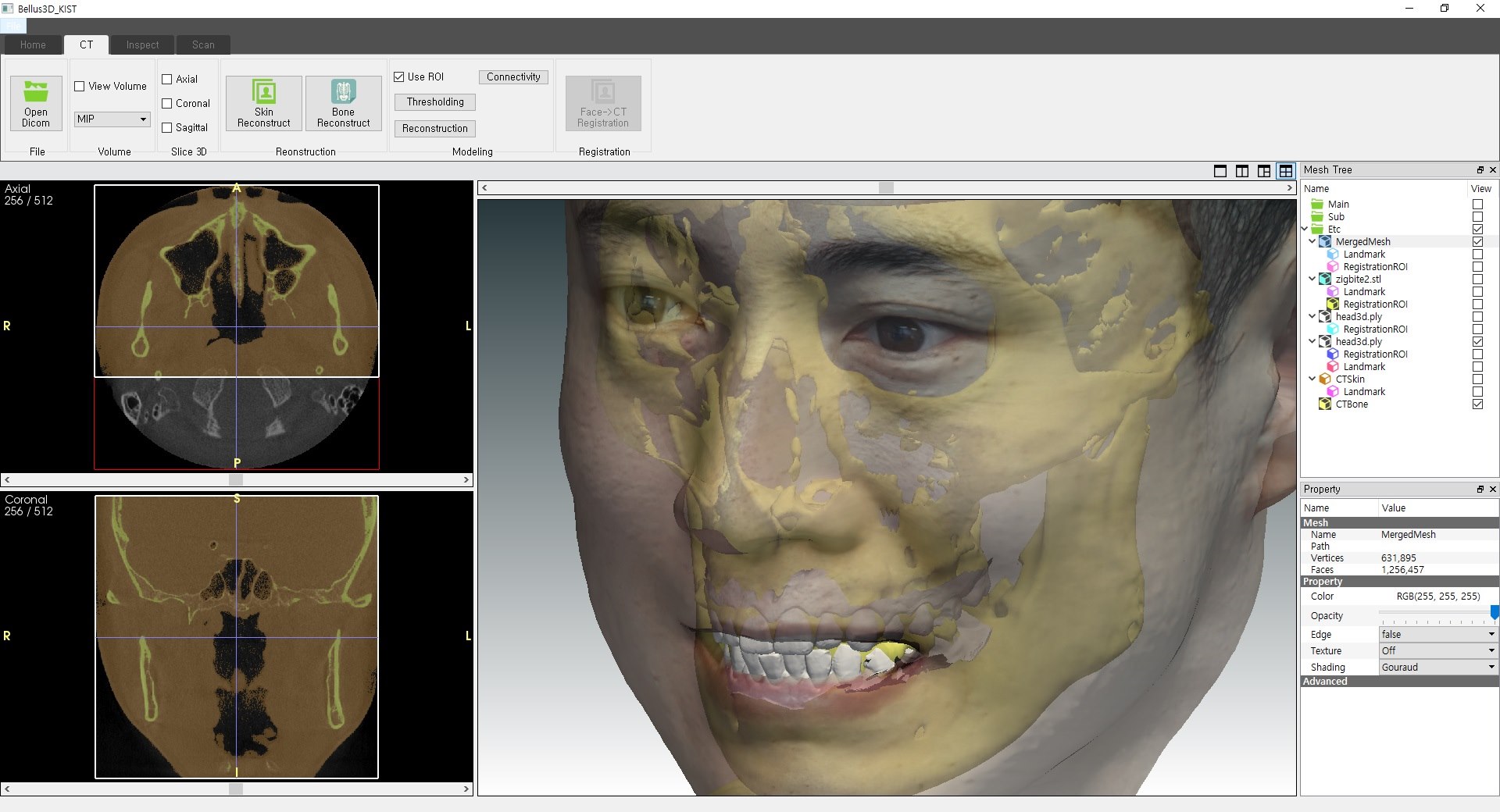
Task: Select two-column layout icon
Action: point(1242,171)
